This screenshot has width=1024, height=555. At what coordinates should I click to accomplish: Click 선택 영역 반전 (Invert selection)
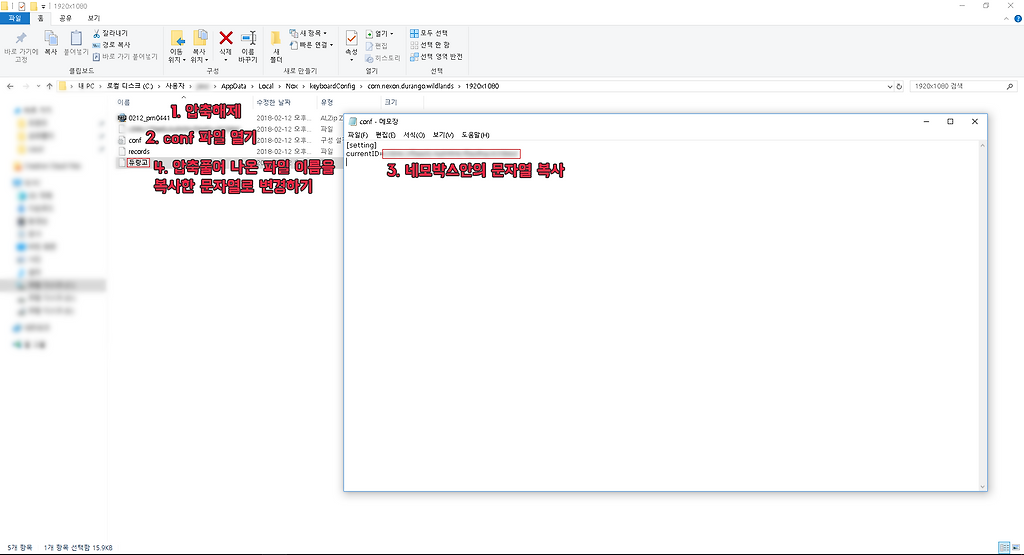click(436, 57)
